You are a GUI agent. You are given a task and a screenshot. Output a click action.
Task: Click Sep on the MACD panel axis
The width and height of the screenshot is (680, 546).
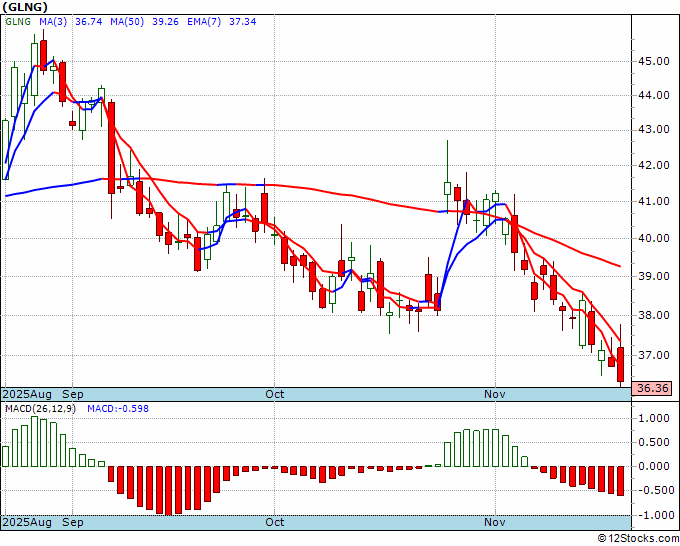pos(73,522)
